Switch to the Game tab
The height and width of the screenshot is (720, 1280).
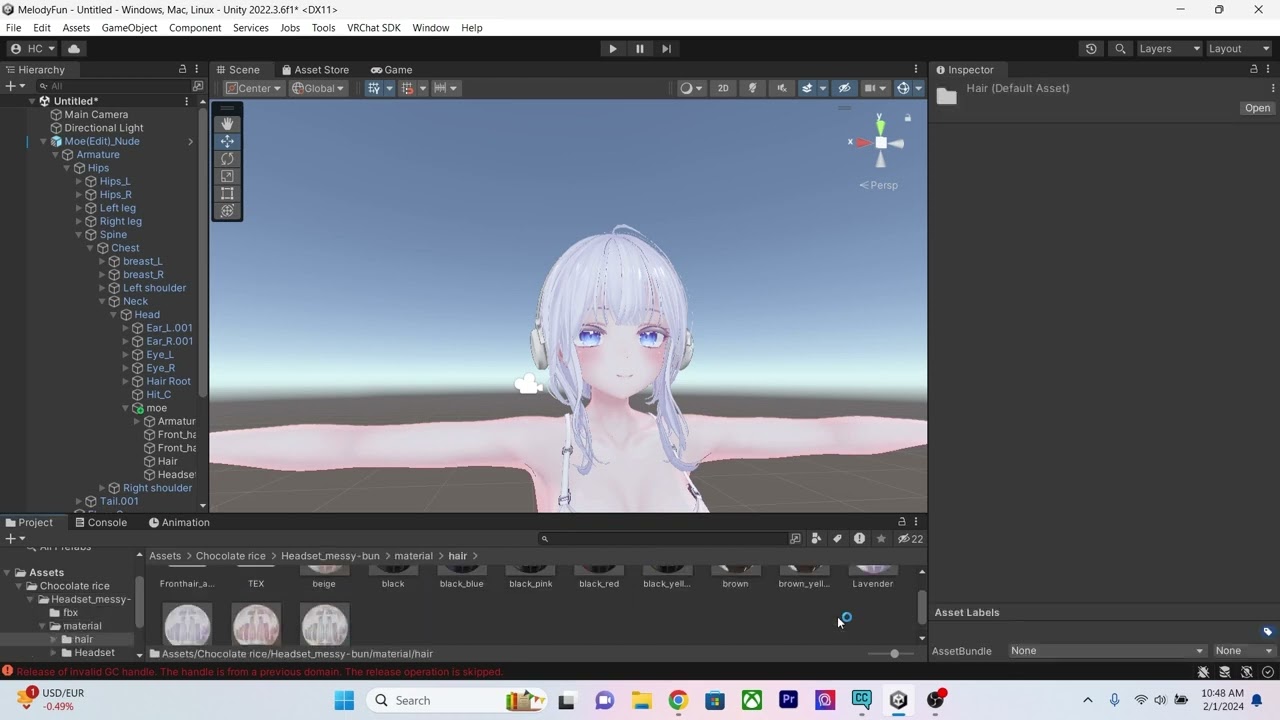(391, 70)
